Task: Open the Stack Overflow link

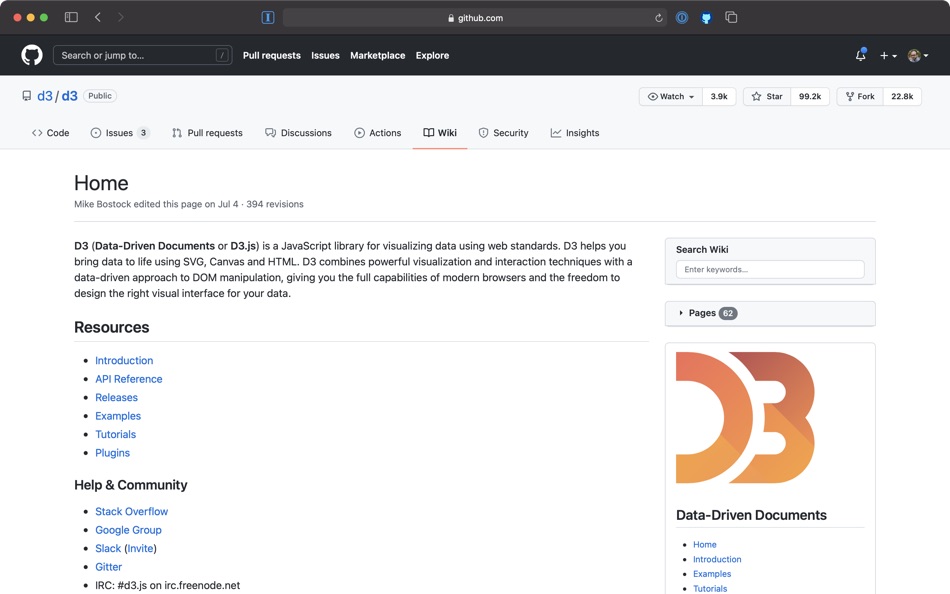Action: click(x=131, y=512)
